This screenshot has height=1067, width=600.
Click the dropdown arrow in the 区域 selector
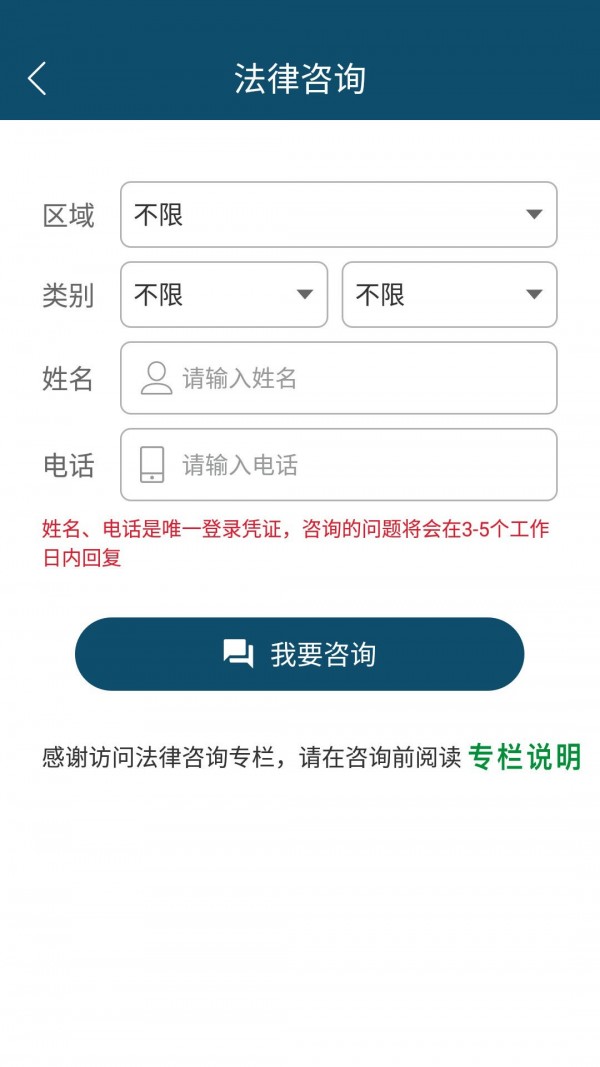pyautogui.click(x=534, y=214)
